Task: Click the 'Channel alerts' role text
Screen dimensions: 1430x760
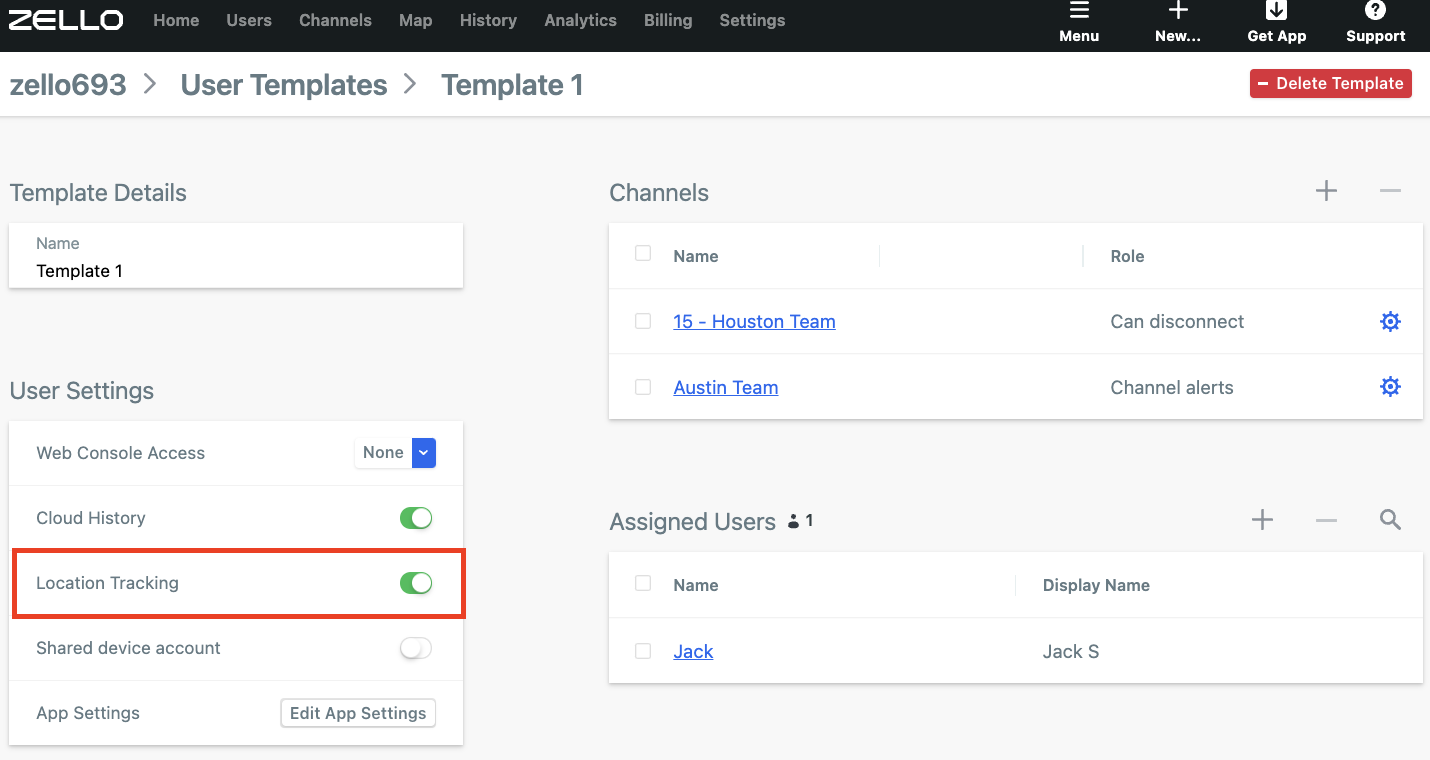Action: click(1172, 388)
